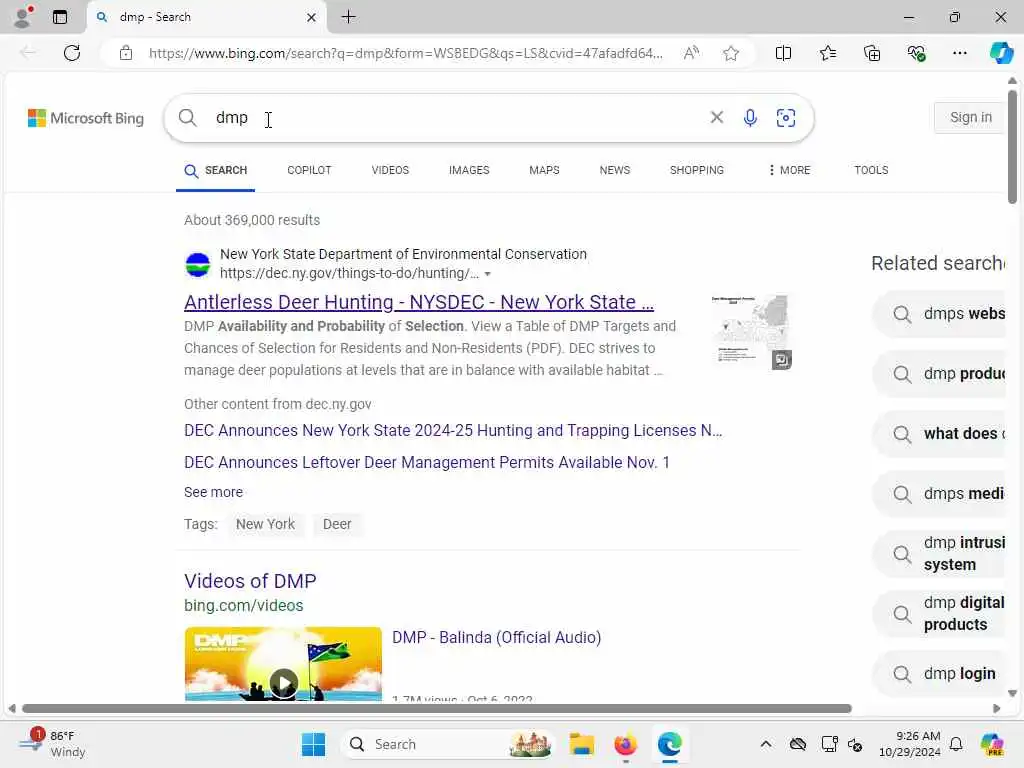Image resolution: width=1024 pixels, height=768 pixels.
Task: Select the SEARCH results tab
Action: pos(216,170)
